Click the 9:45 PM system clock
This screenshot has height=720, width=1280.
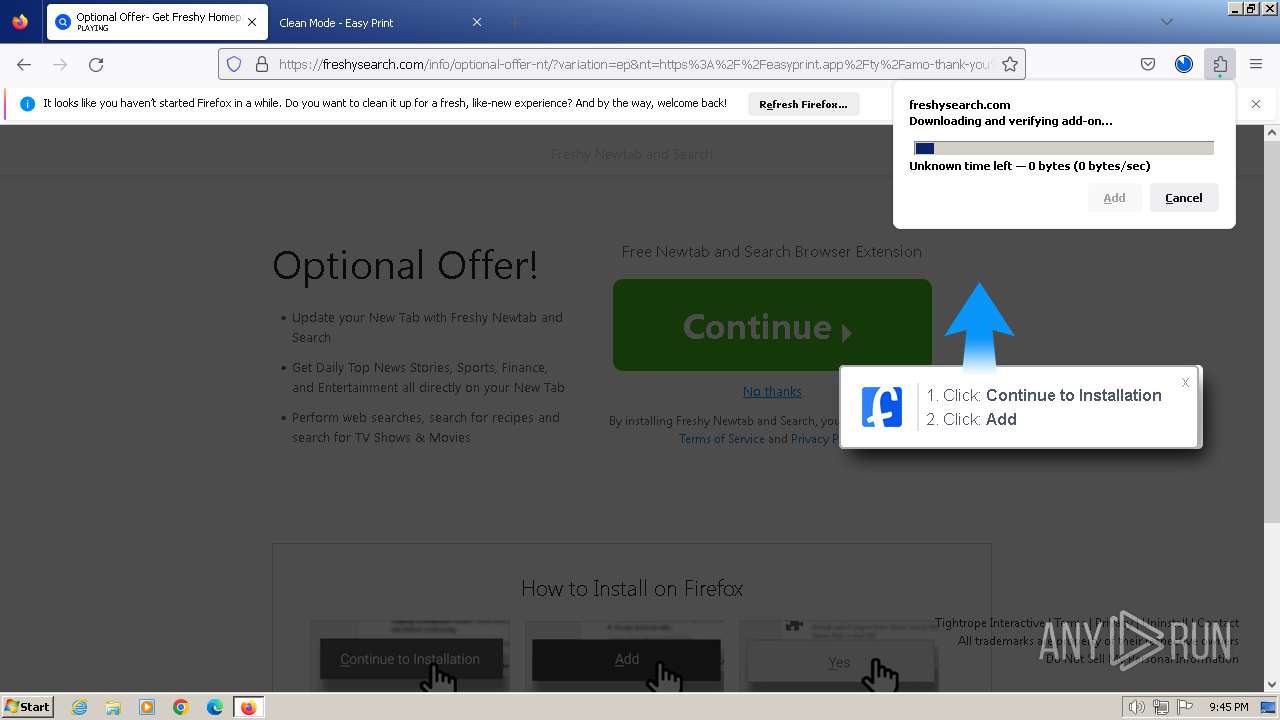pos(1228,707)
